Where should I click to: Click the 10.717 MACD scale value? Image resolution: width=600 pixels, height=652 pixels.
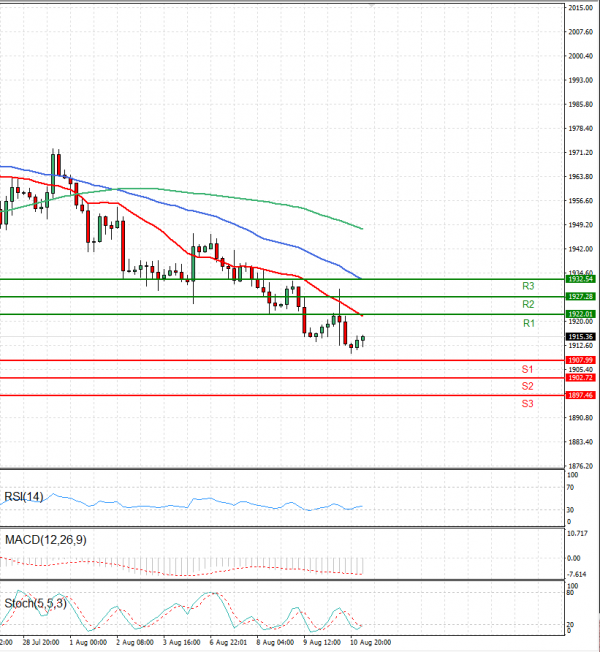point(578,533)
